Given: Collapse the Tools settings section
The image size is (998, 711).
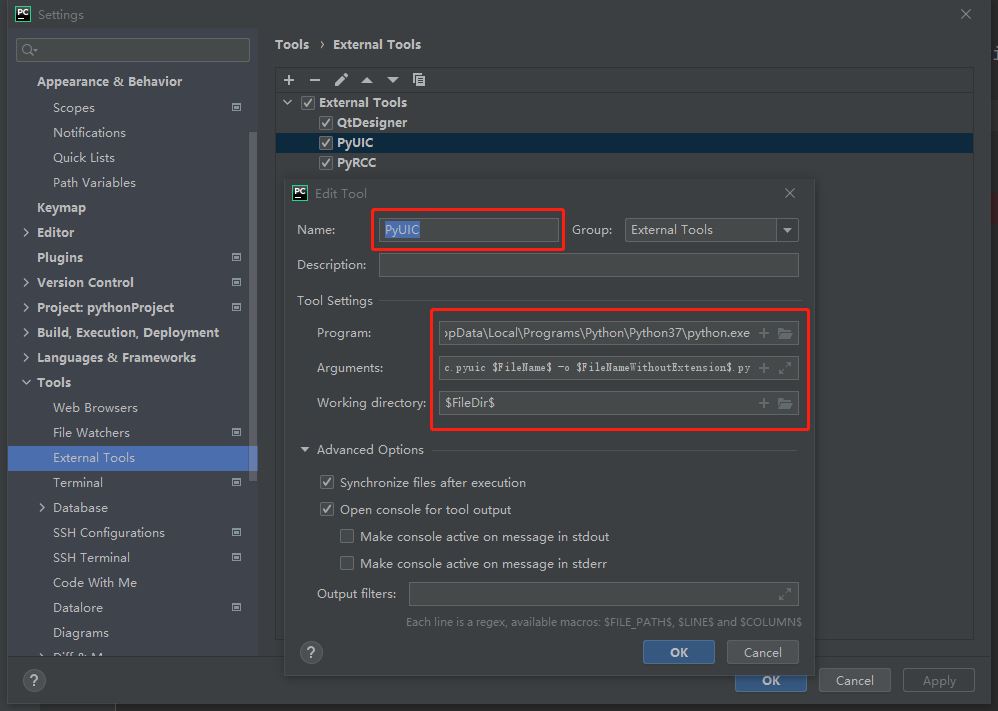Looking at the screenshot, I should (x=26, y=383).
